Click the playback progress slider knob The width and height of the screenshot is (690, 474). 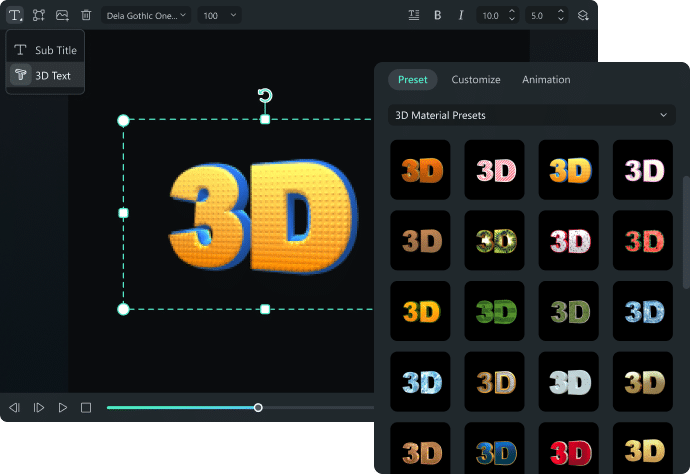tap(258, 408)
